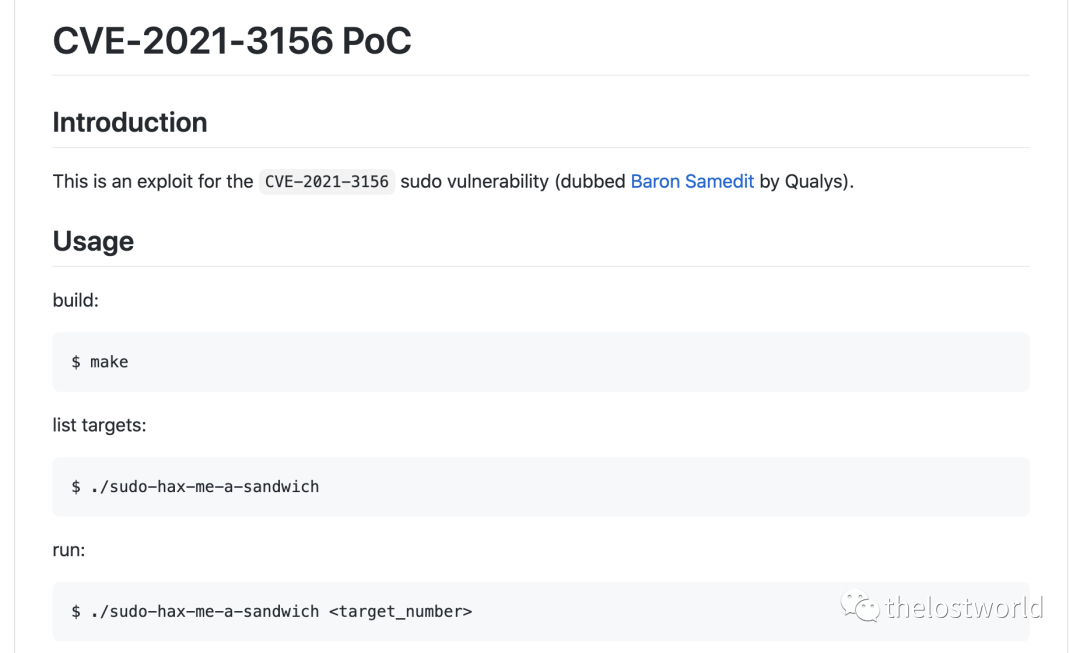The width and height of the screenshot is (1080, 653).
Task: Click the dollar prompt in list targets block
Action: (76, 487)
